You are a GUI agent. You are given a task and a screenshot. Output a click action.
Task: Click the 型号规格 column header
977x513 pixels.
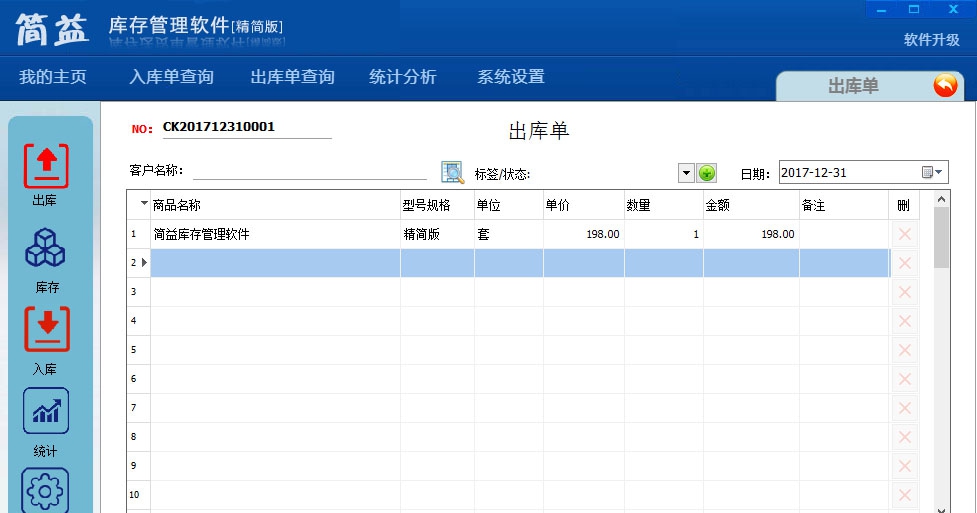click(x=437, y=205)
